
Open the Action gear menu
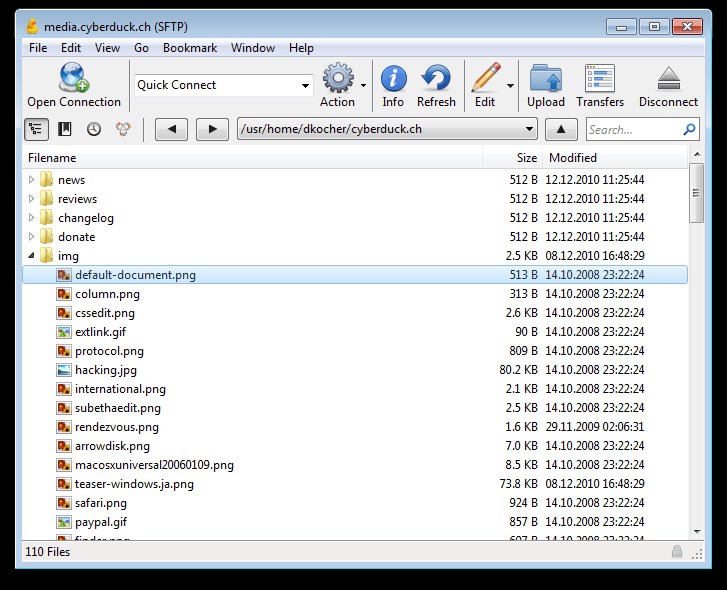pyautogui.click(x=338, y=78)
